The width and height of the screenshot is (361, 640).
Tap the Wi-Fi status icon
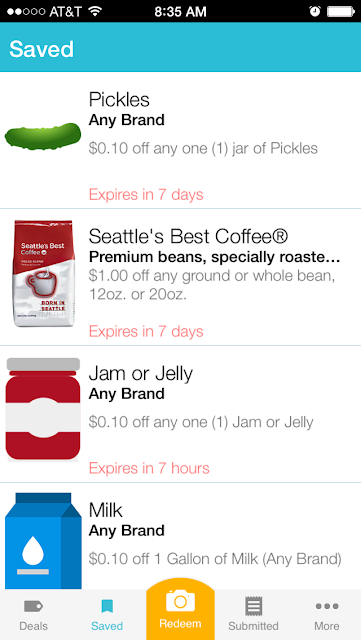(95, 11)
